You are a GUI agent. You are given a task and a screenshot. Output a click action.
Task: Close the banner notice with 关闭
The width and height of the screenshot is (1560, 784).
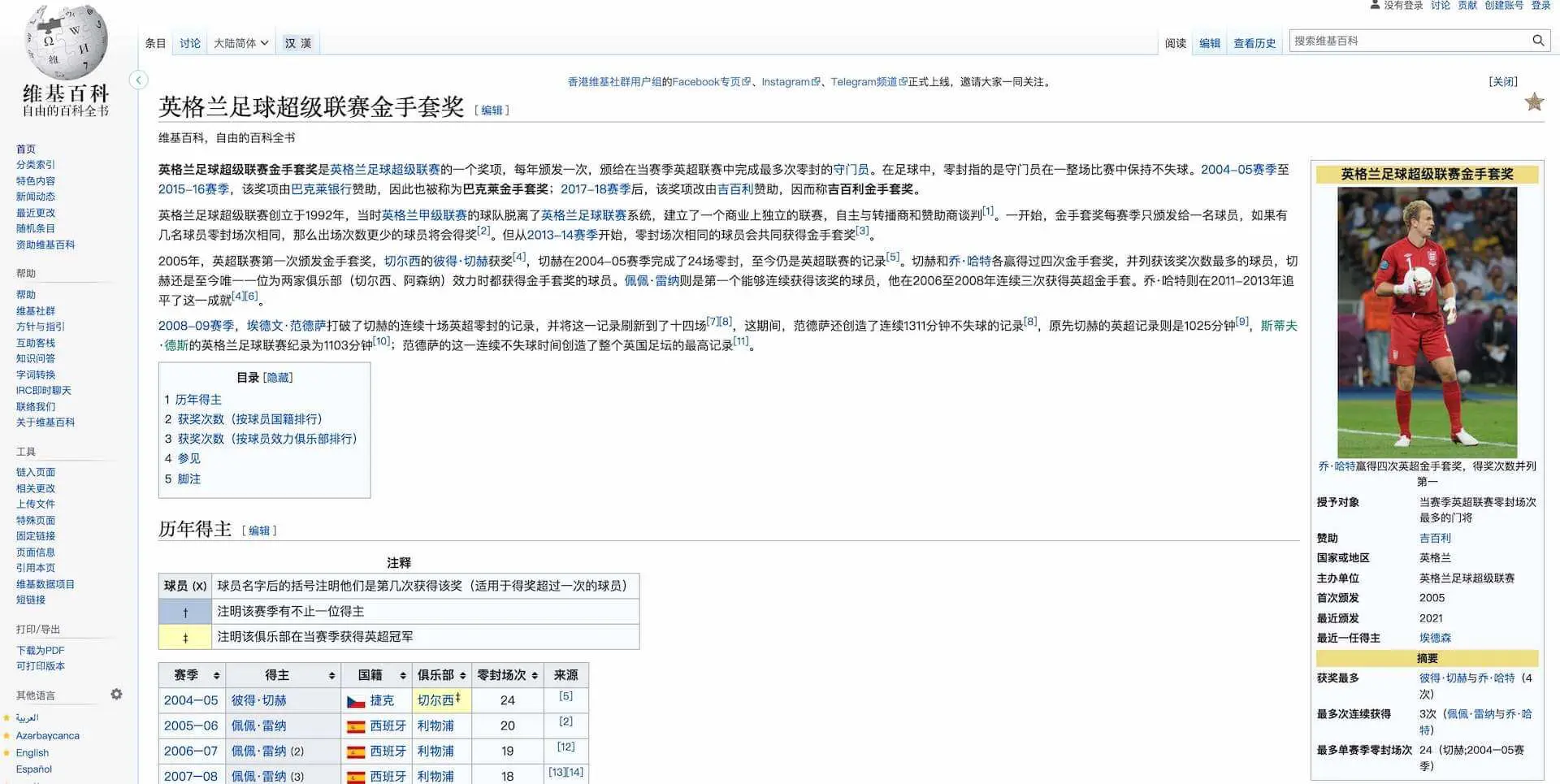pos(1503,81)
